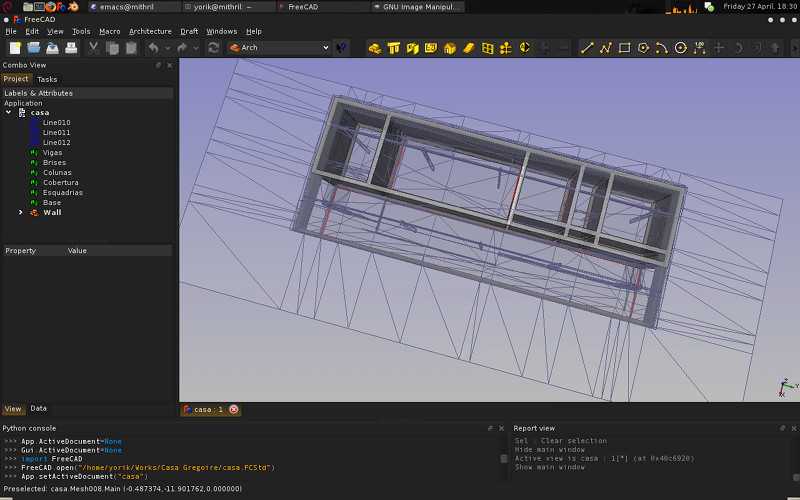Open the Draft menu
This screenshot has width=800, height=500.
coord(189,31)
